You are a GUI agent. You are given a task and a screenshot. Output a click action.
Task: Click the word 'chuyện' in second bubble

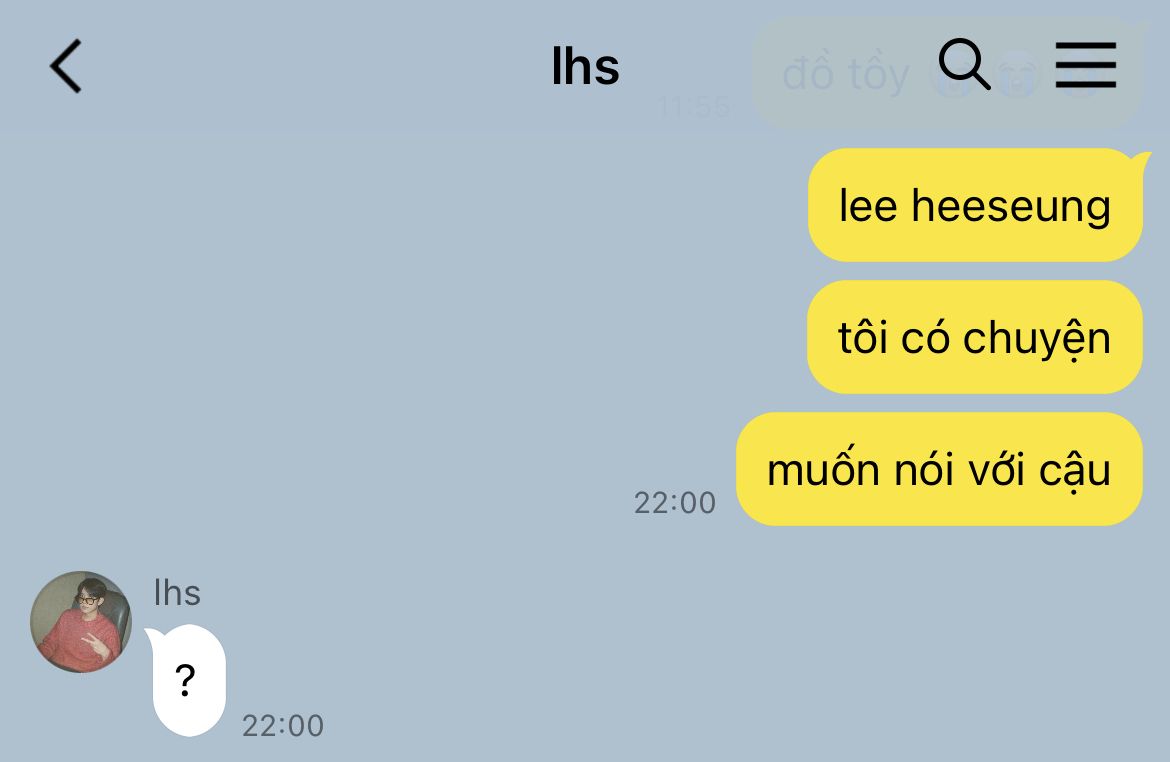[1036, 340]
